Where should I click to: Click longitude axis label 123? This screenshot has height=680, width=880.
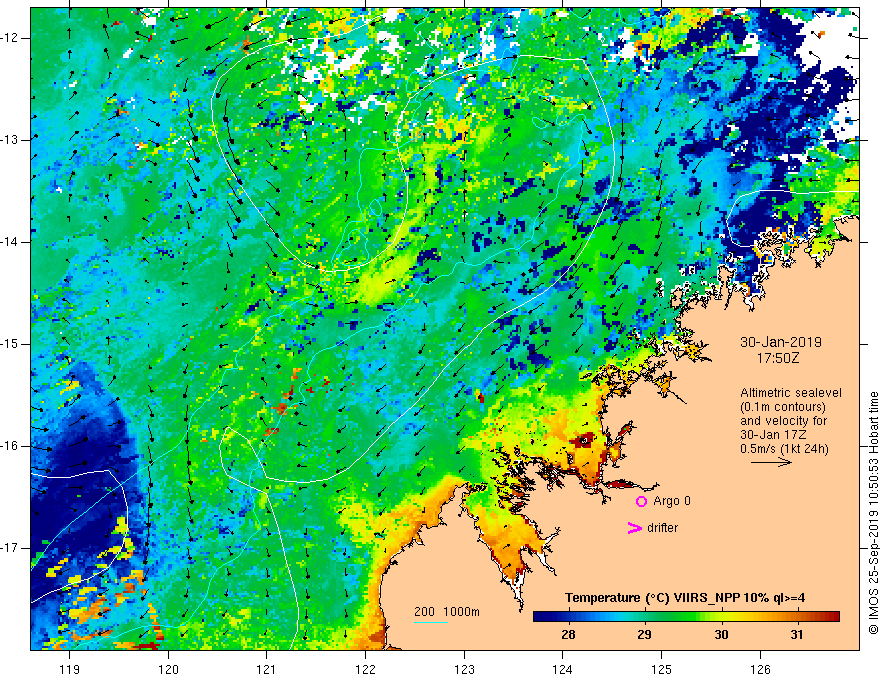click(464, 669)
